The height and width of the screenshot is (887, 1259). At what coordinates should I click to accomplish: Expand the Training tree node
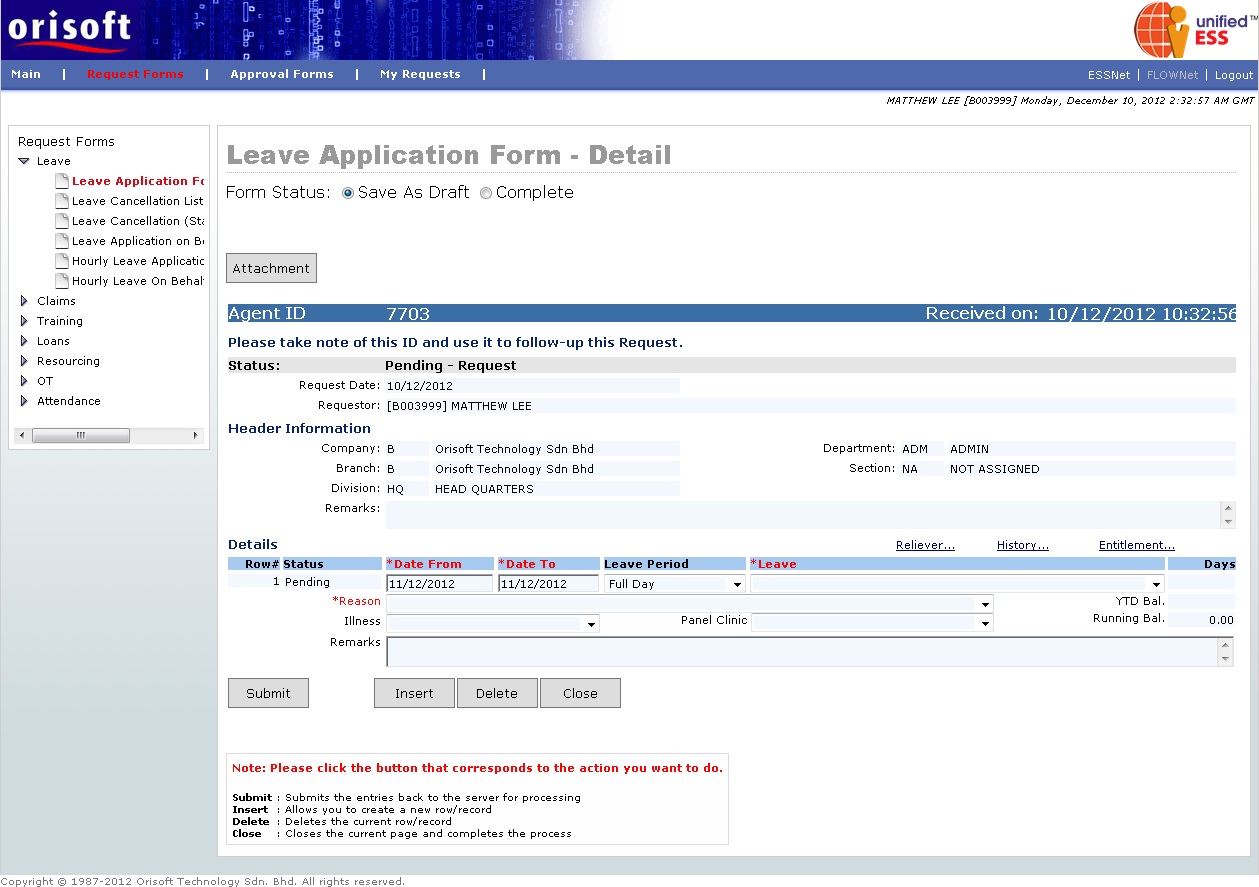[x=24, y=321]
